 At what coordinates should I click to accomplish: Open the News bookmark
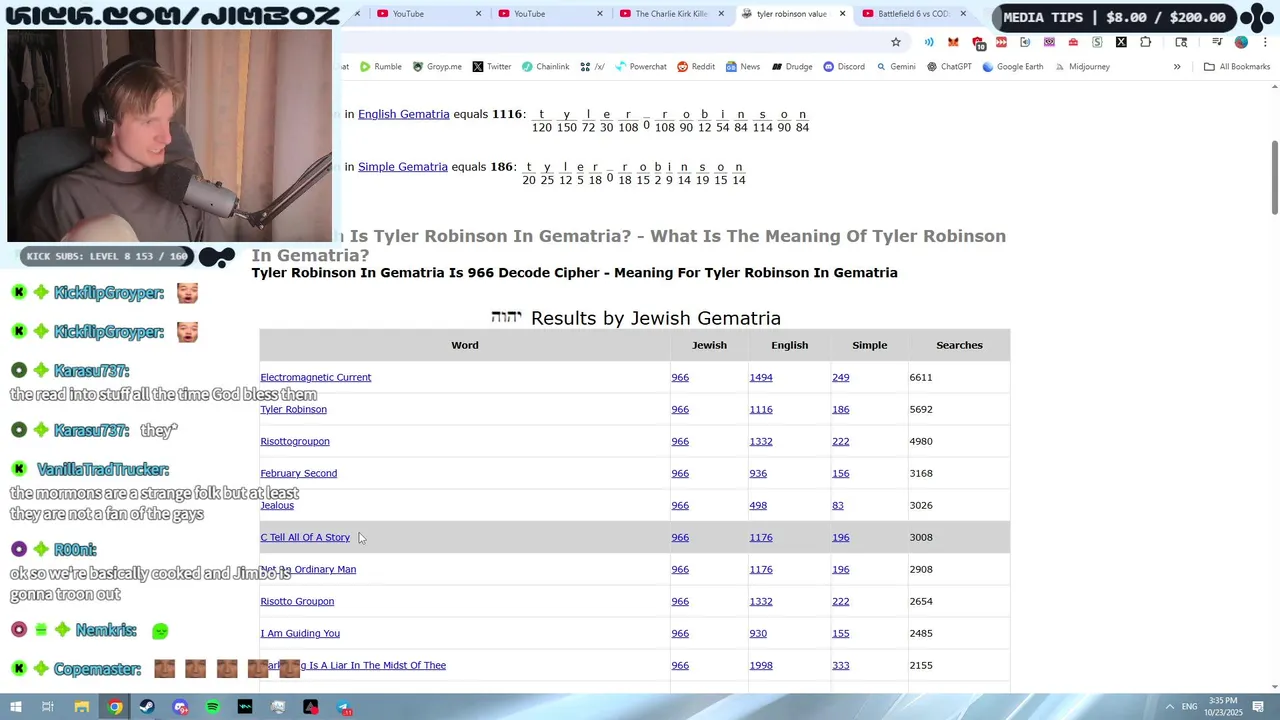tap(743, 67)
